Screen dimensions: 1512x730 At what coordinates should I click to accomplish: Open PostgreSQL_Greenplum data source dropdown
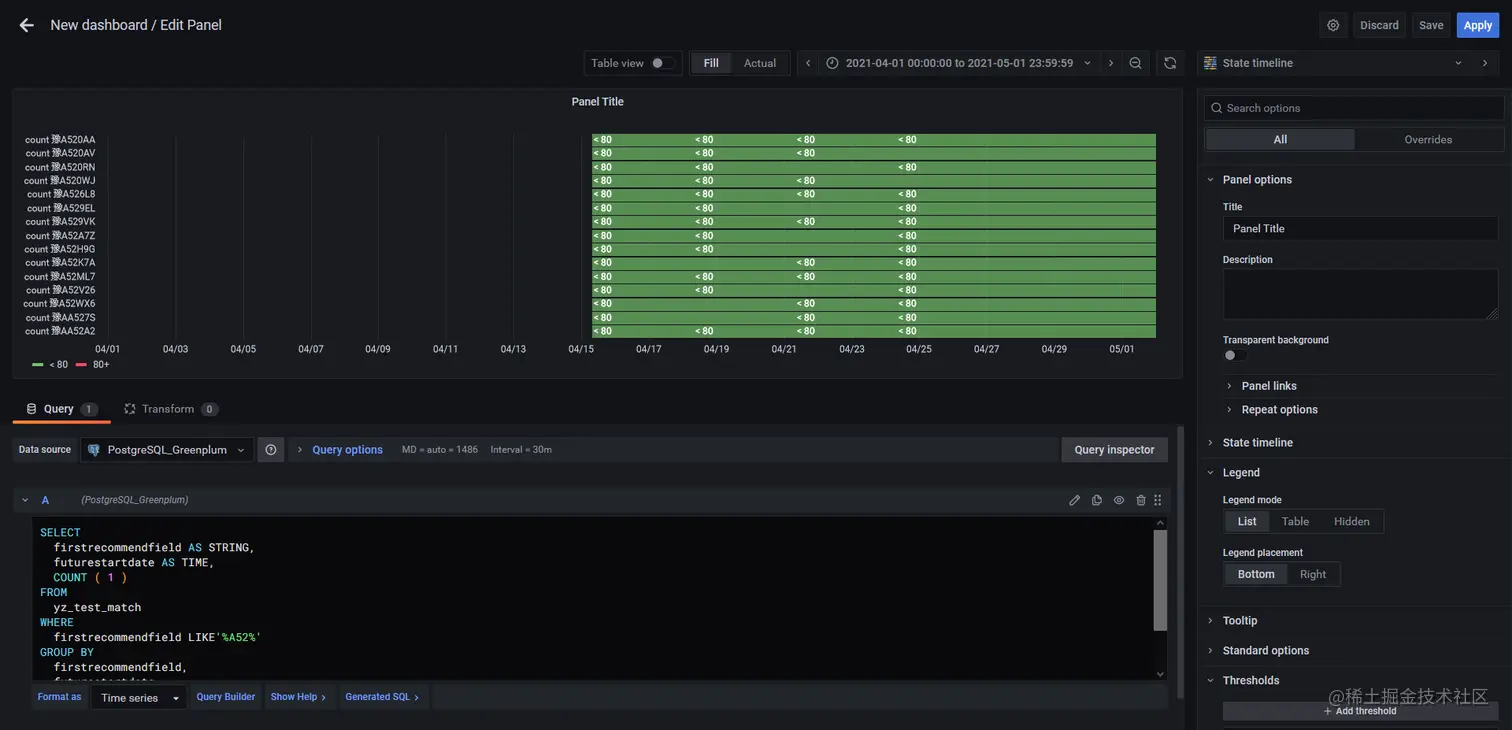(x=166, y=450)
